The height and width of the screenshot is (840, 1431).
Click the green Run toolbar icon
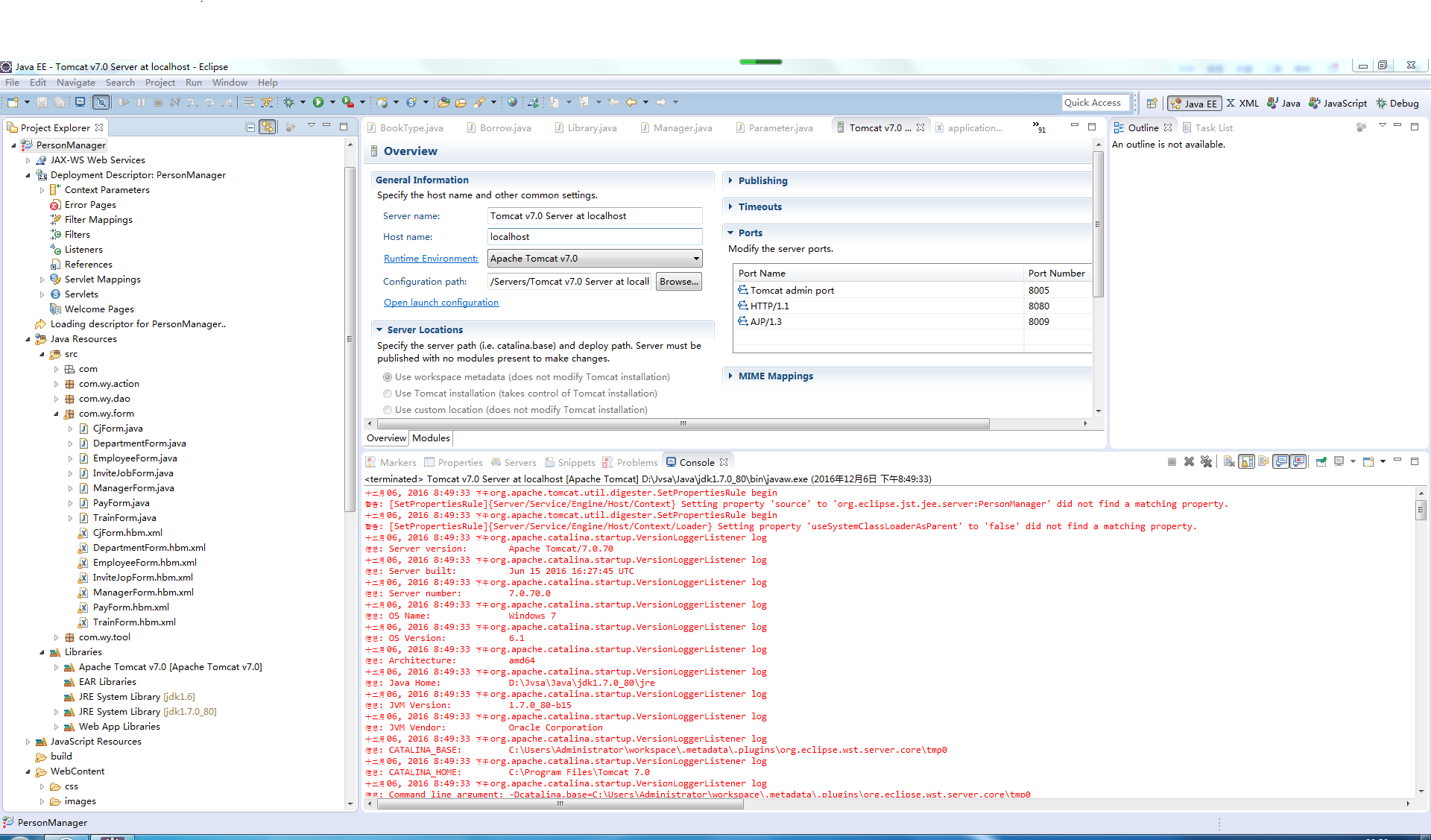click(x=318, y=103)
